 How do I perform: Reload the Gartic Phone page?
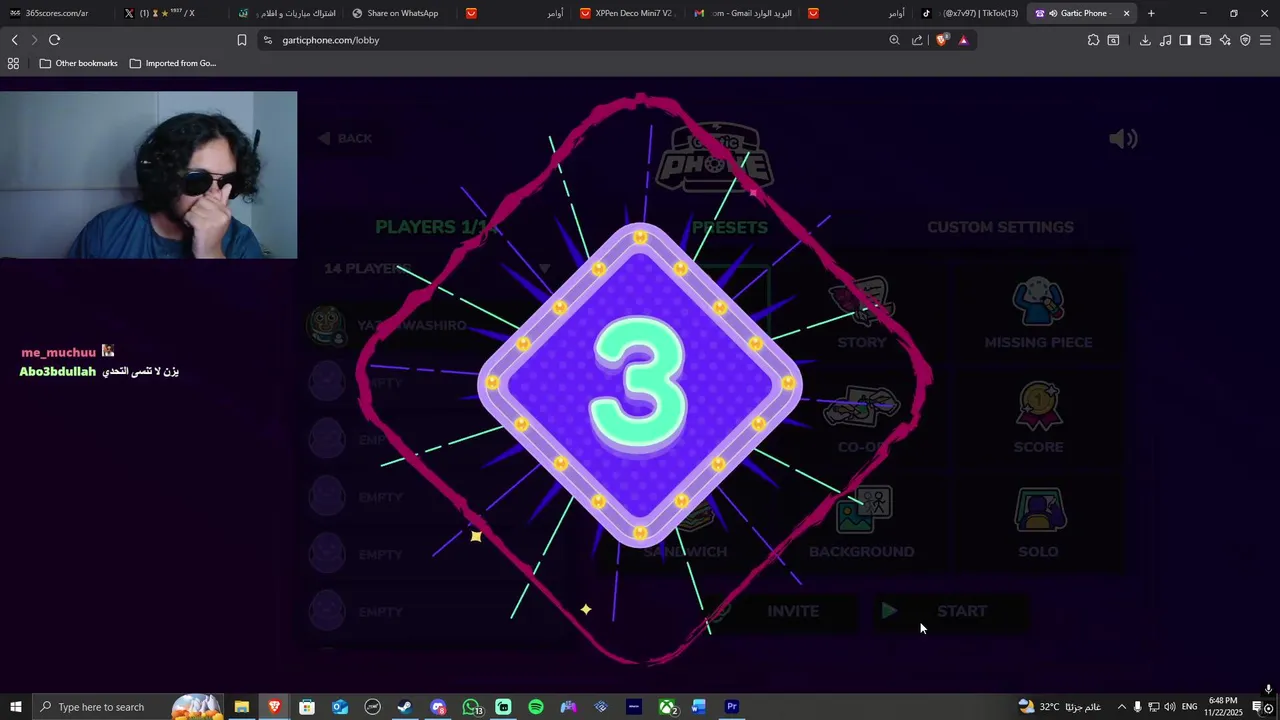point(54,40)
